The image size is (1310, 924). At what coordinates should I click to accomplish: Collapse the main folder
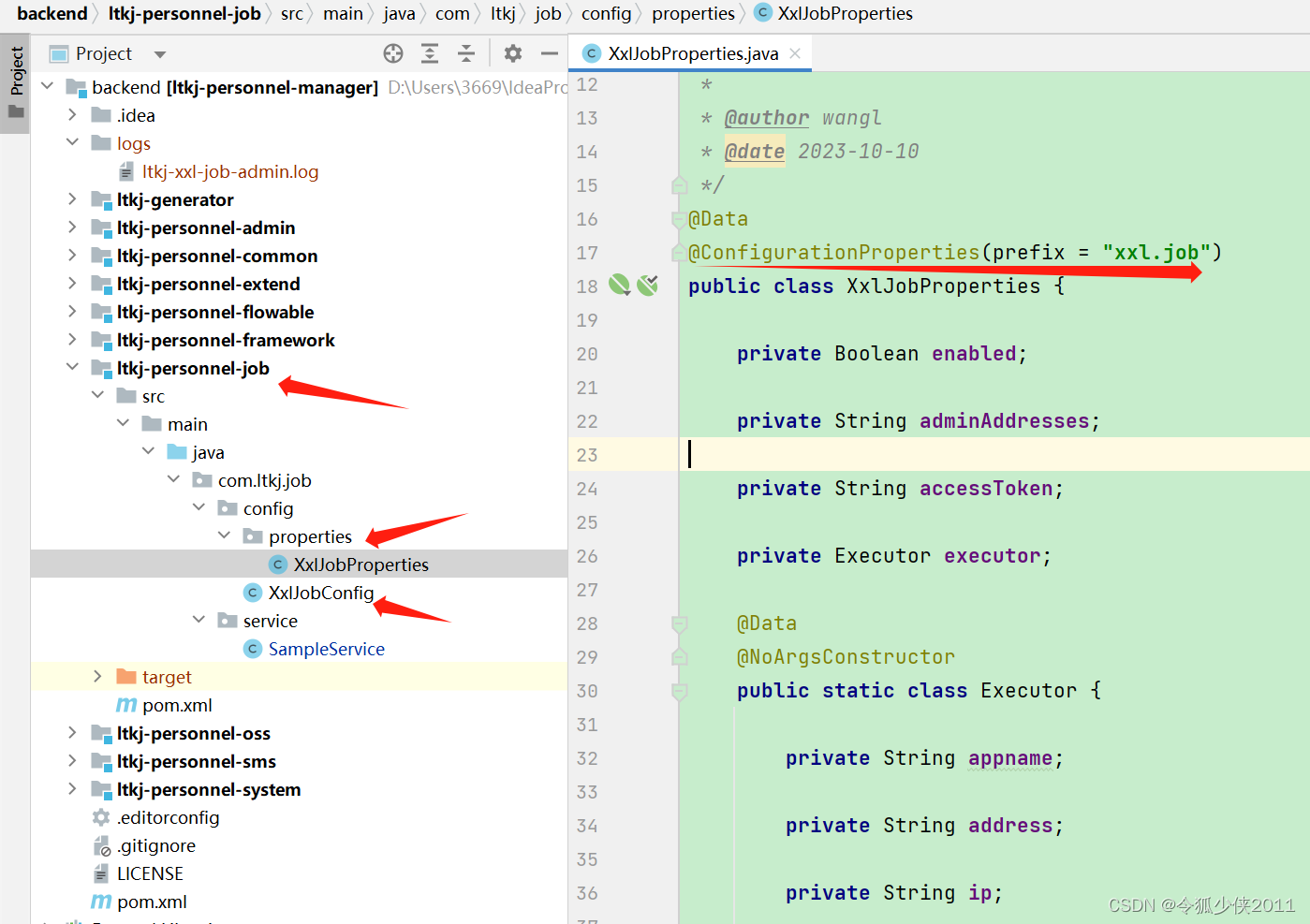123,423
